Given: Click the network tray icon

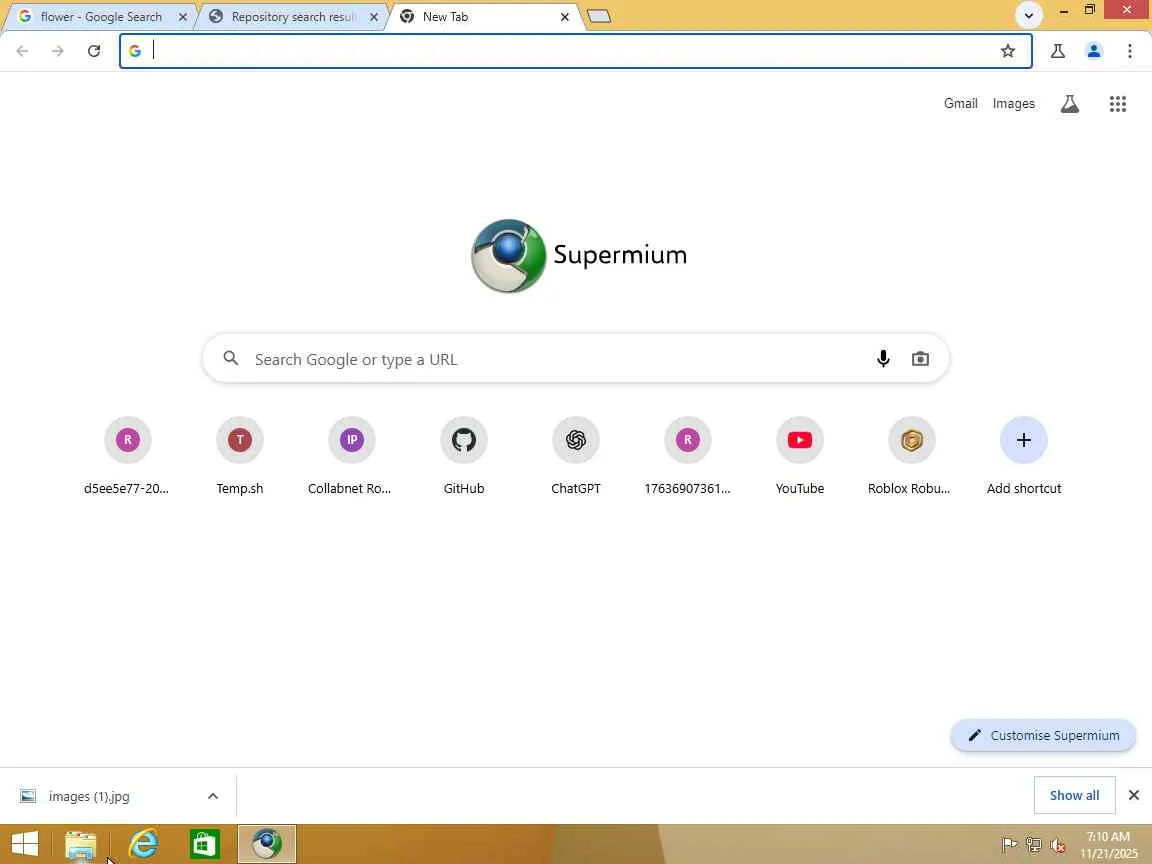Looking at the screenshot, I should click(1034, 845).
